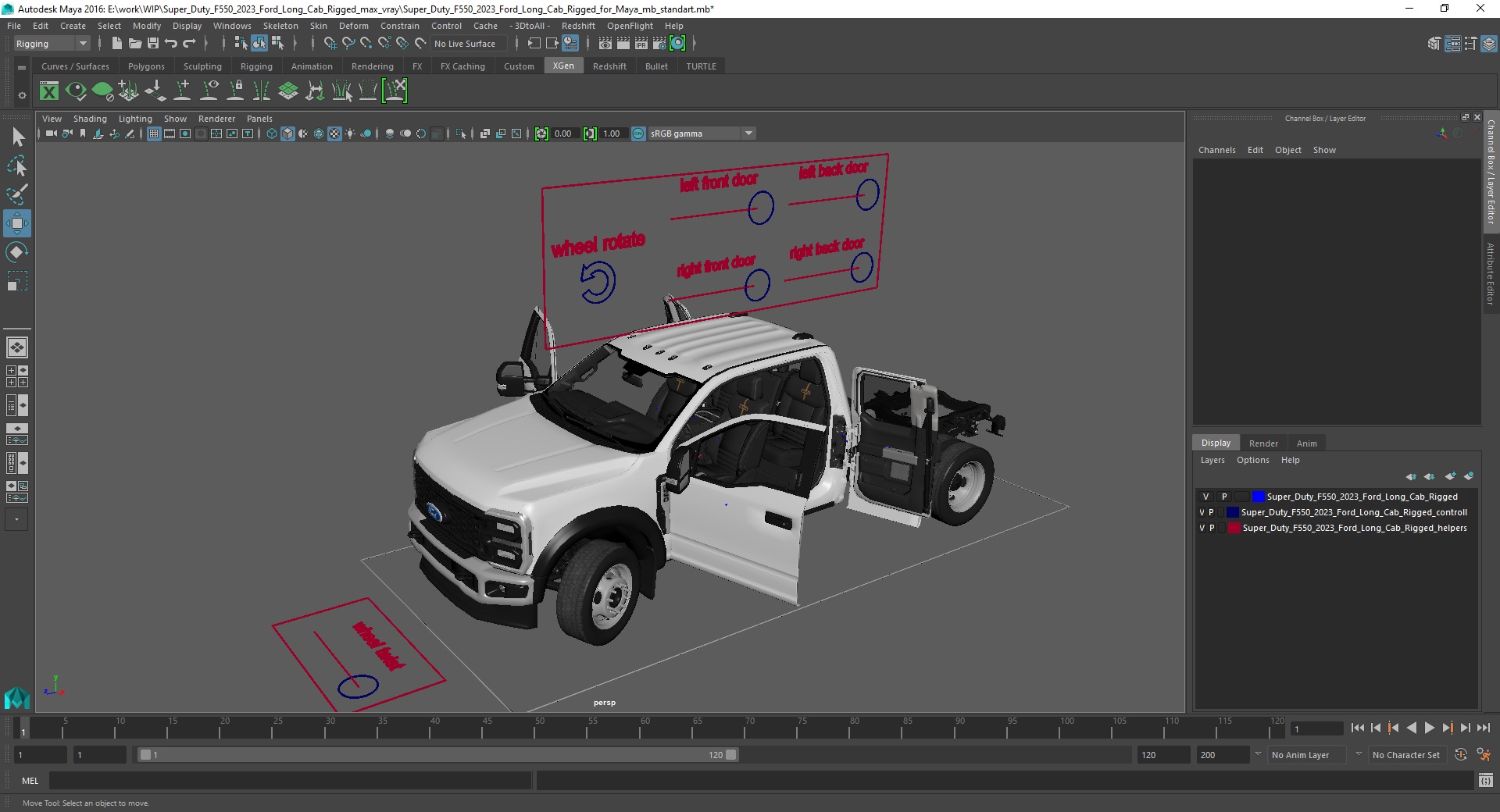Open Render Settings clapperboard with gear

659,44
